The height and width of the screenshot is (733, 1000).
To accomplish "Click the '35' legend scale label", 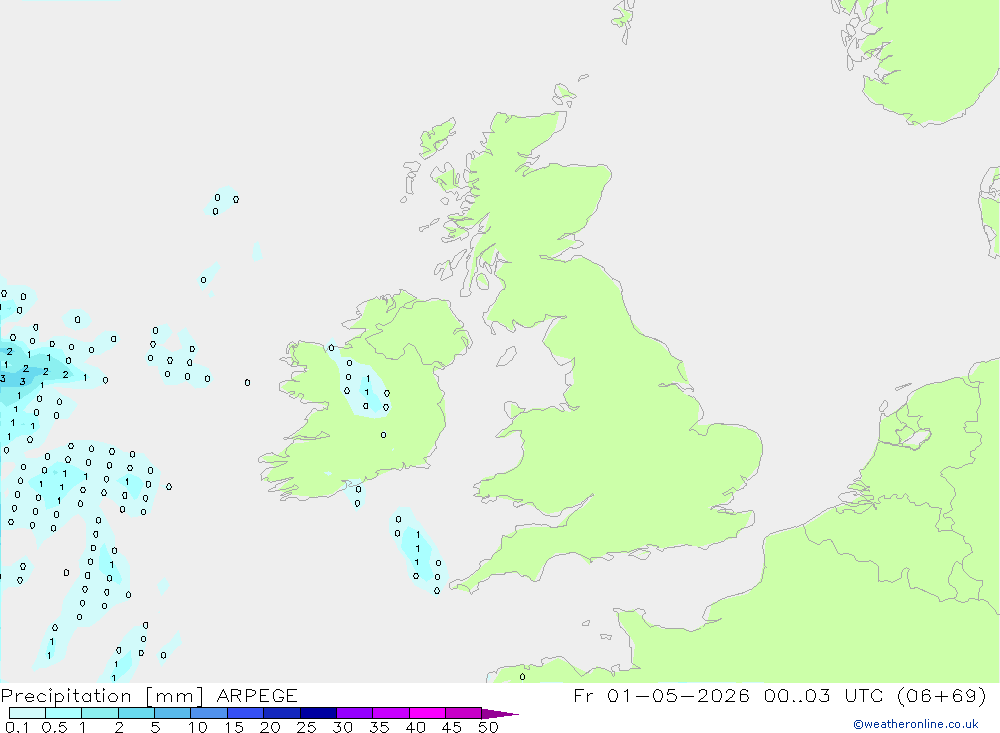I will pos(379,727).
